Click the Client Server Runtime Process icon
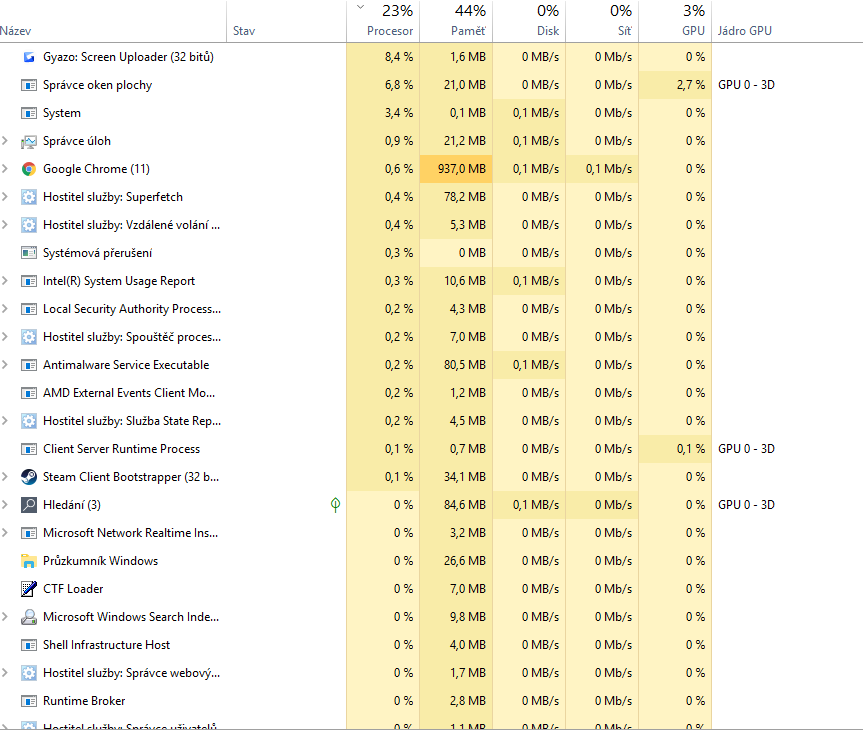 click(29, 449)
